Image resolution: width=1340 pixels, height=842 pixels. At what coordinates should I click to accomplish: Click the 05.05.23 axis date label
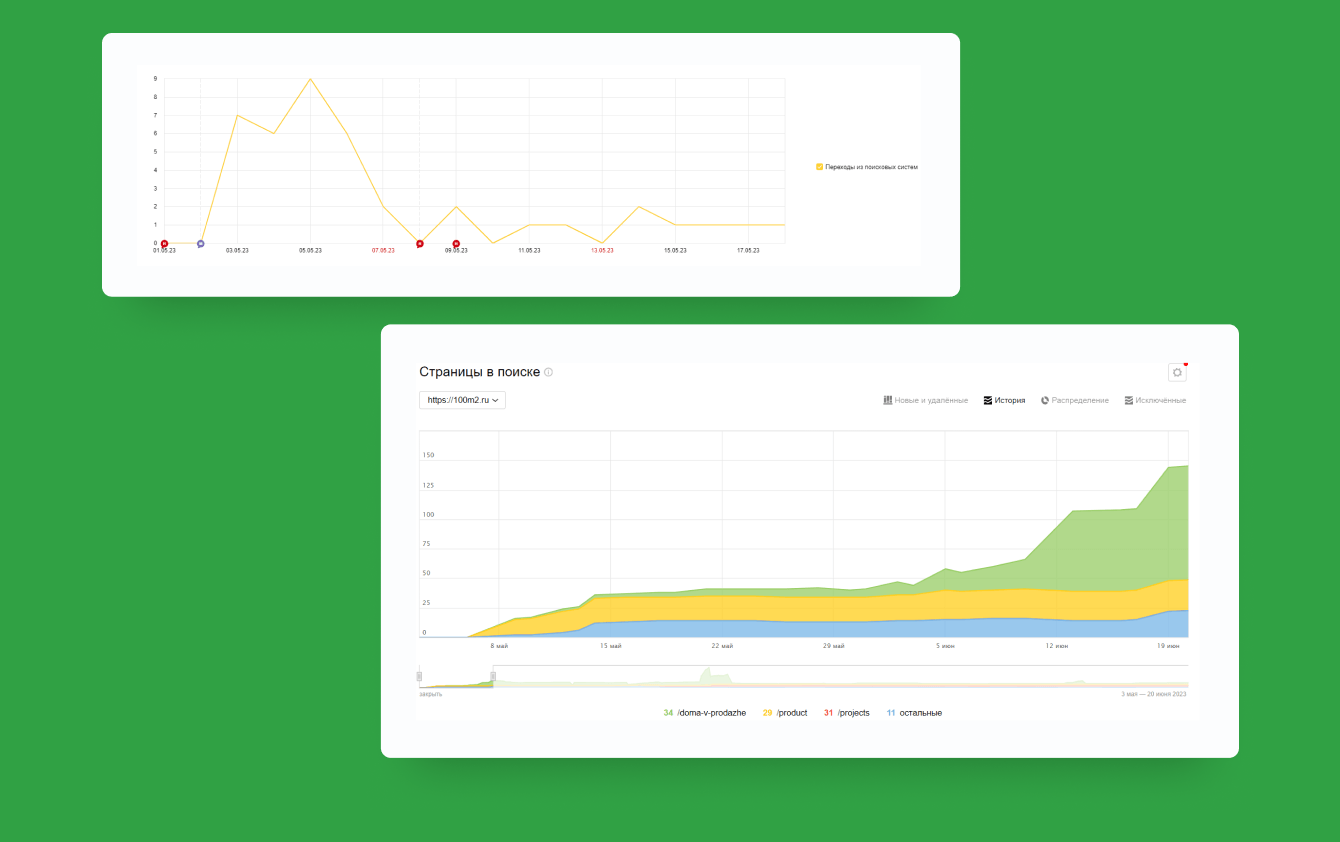[310, 250]
